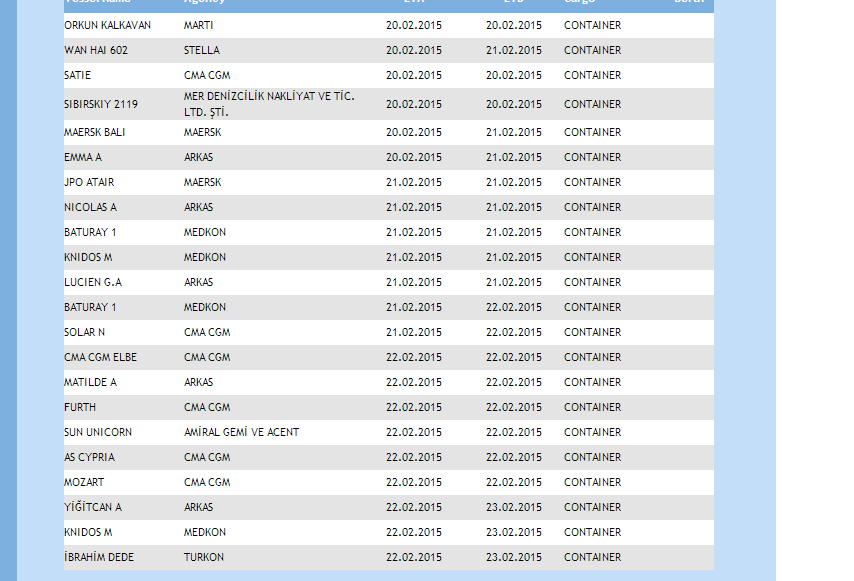Click CMA CGM agency in SATIE row
This screenshot has width=854, height=581.
pos(207,76)
